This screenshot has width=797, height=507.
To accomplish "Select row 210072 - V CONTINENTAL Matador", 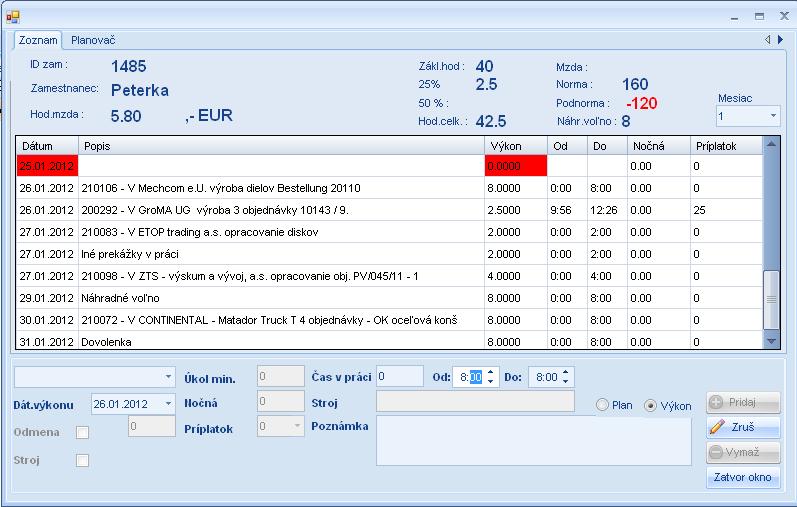I will 389,320.
